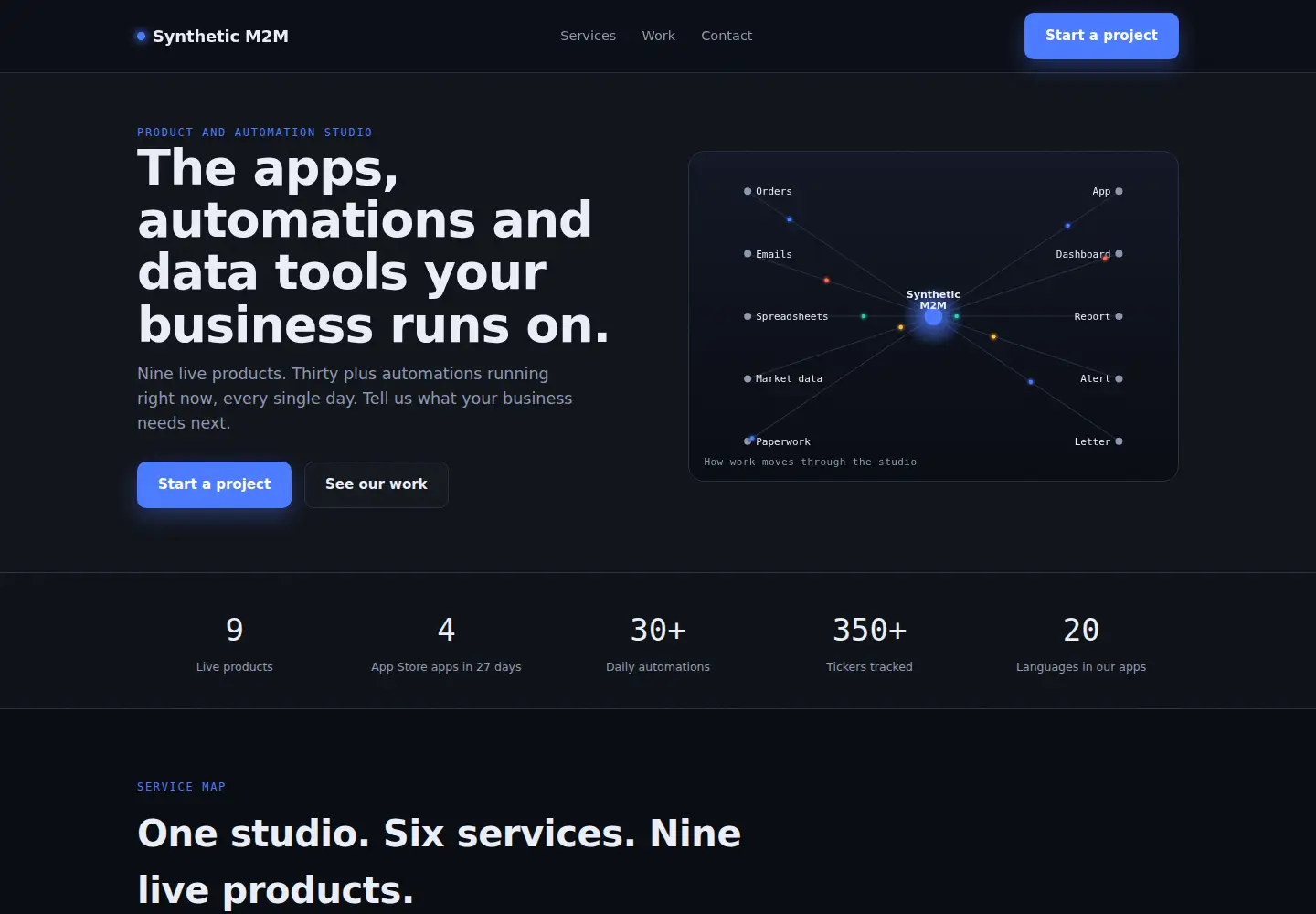Open the Work nav link
The width and height of the screenshot is (1316, 914).
(658, 36)
